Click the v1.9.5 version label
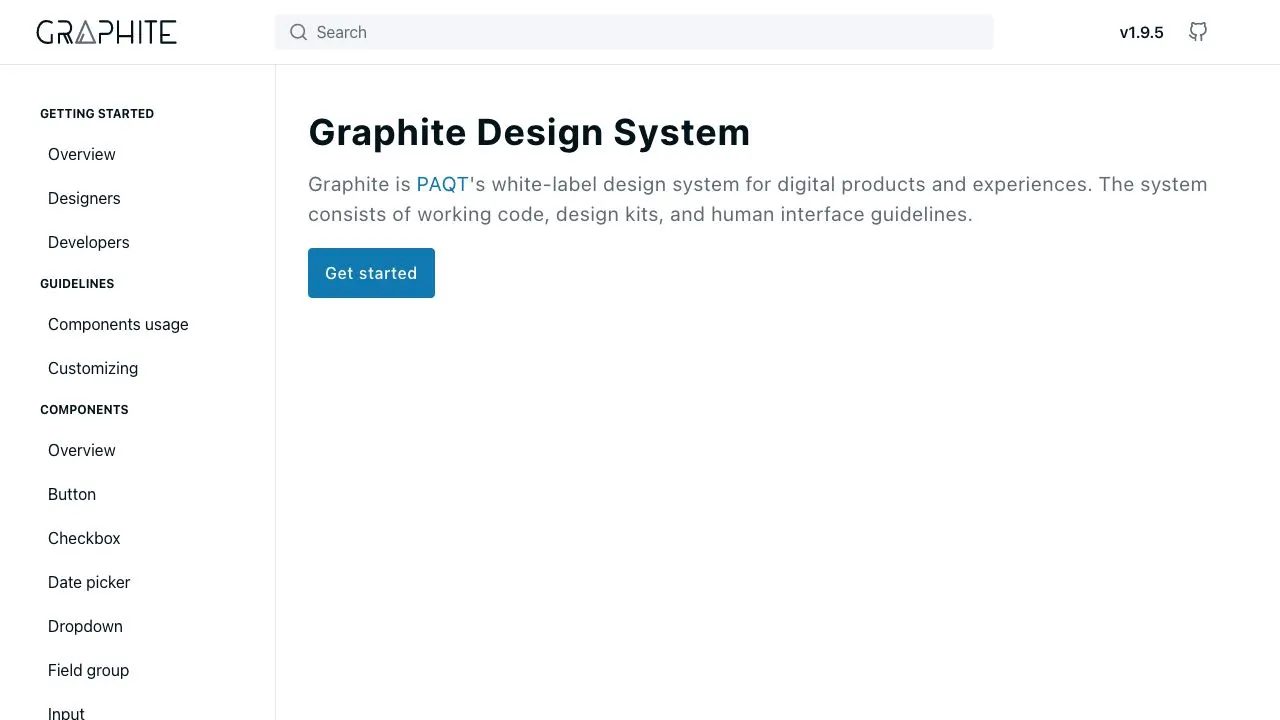 (1141, 32)
